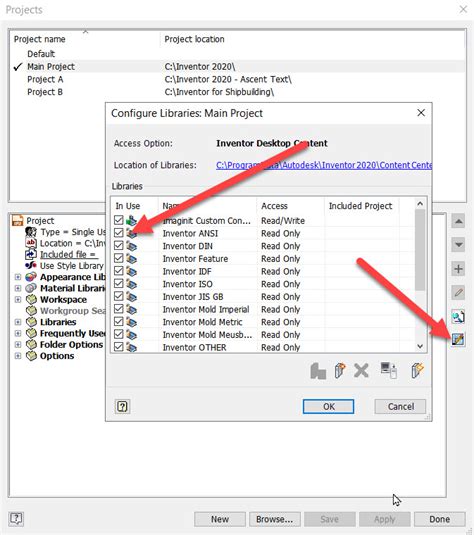
Task: Expand Options tree node
Action: click(x=18, y=356)
